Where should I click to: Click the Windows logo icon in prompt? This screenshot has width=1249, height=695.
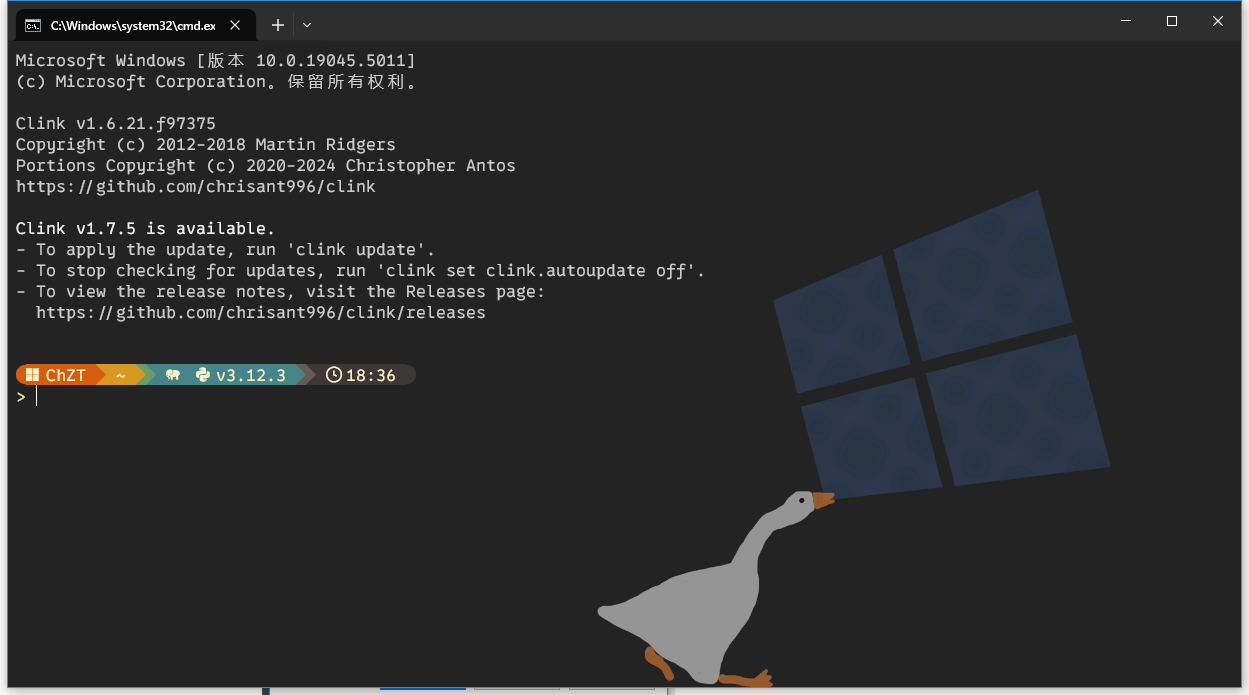pos(32,375)
